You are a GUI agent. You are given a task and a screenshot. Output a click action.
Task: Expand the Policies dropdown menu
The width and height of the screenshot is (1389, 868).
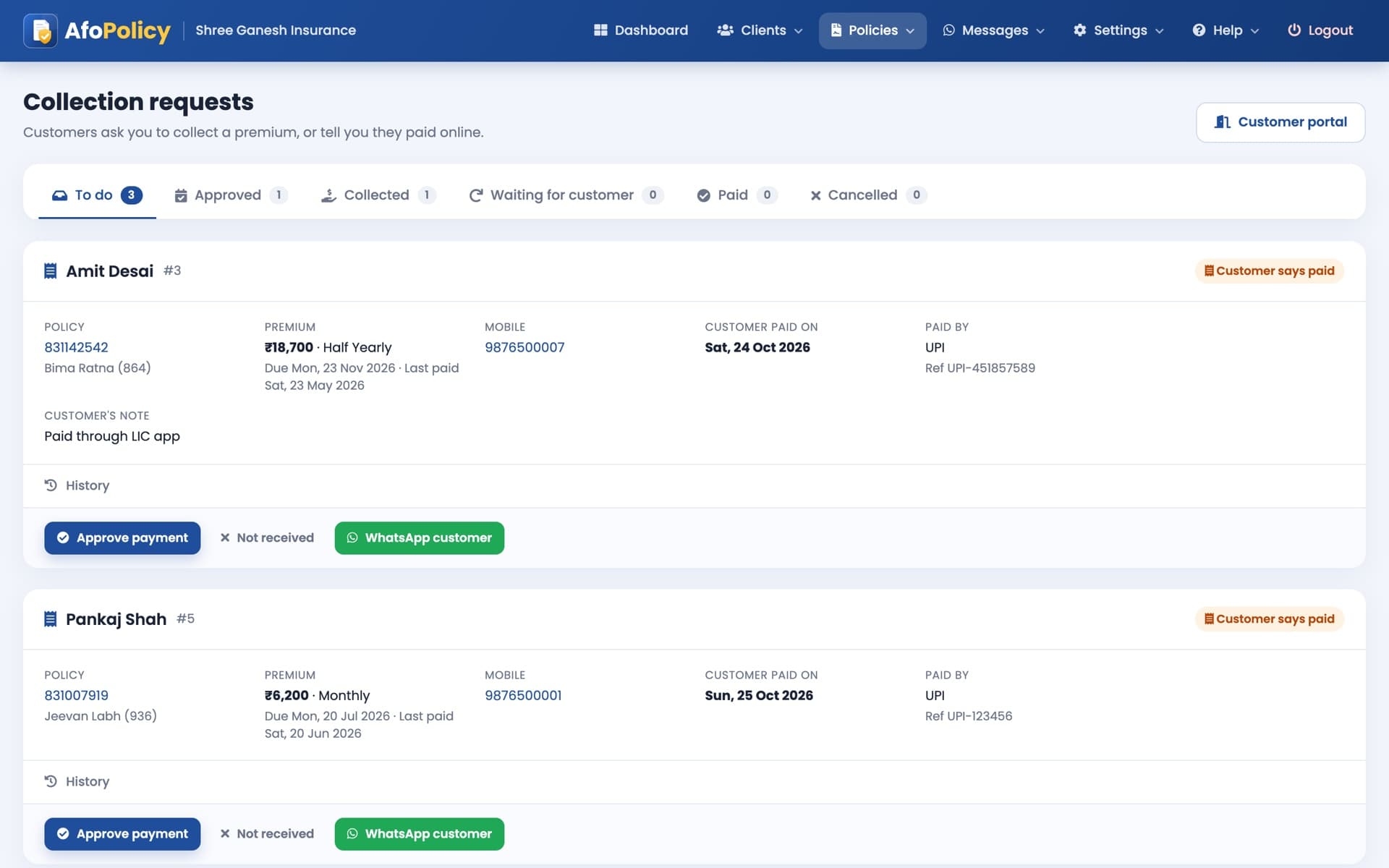(872, 30)
